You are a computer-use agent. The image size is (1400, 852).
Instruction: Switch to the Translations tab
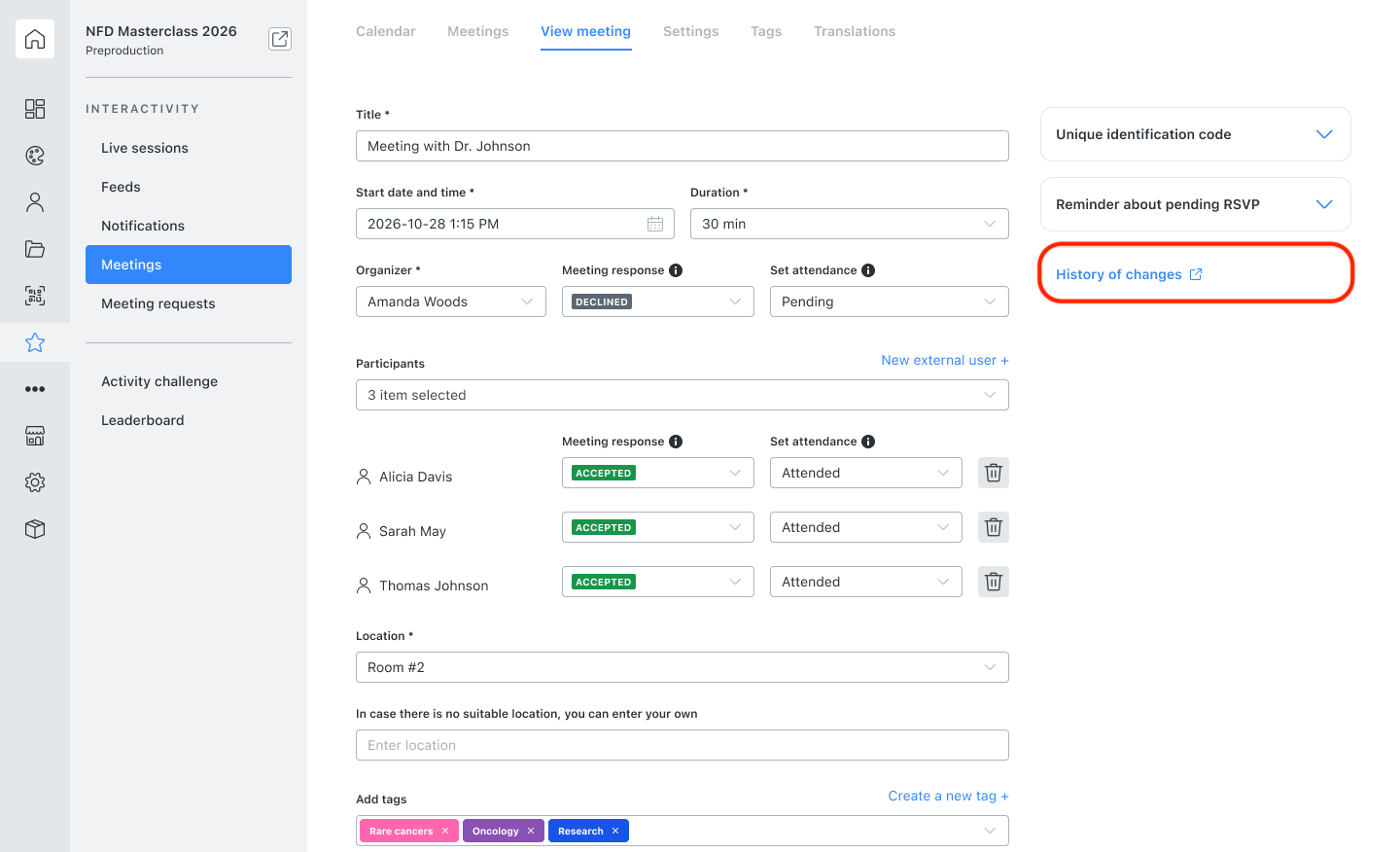point(855,31)
